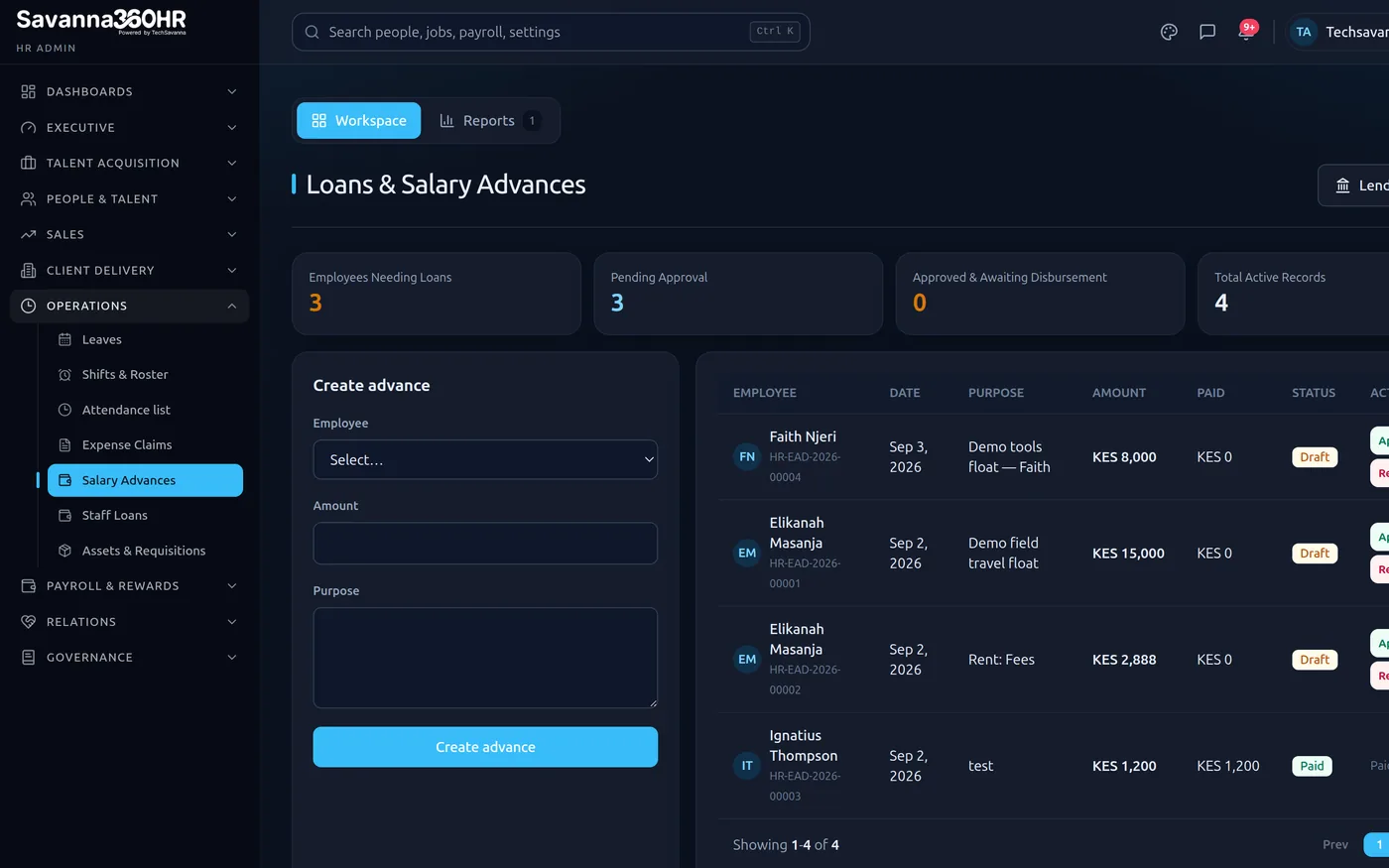Click the EMPLOYEE column header
Screen dimensions: 1389x868
(x=765, y=393)
